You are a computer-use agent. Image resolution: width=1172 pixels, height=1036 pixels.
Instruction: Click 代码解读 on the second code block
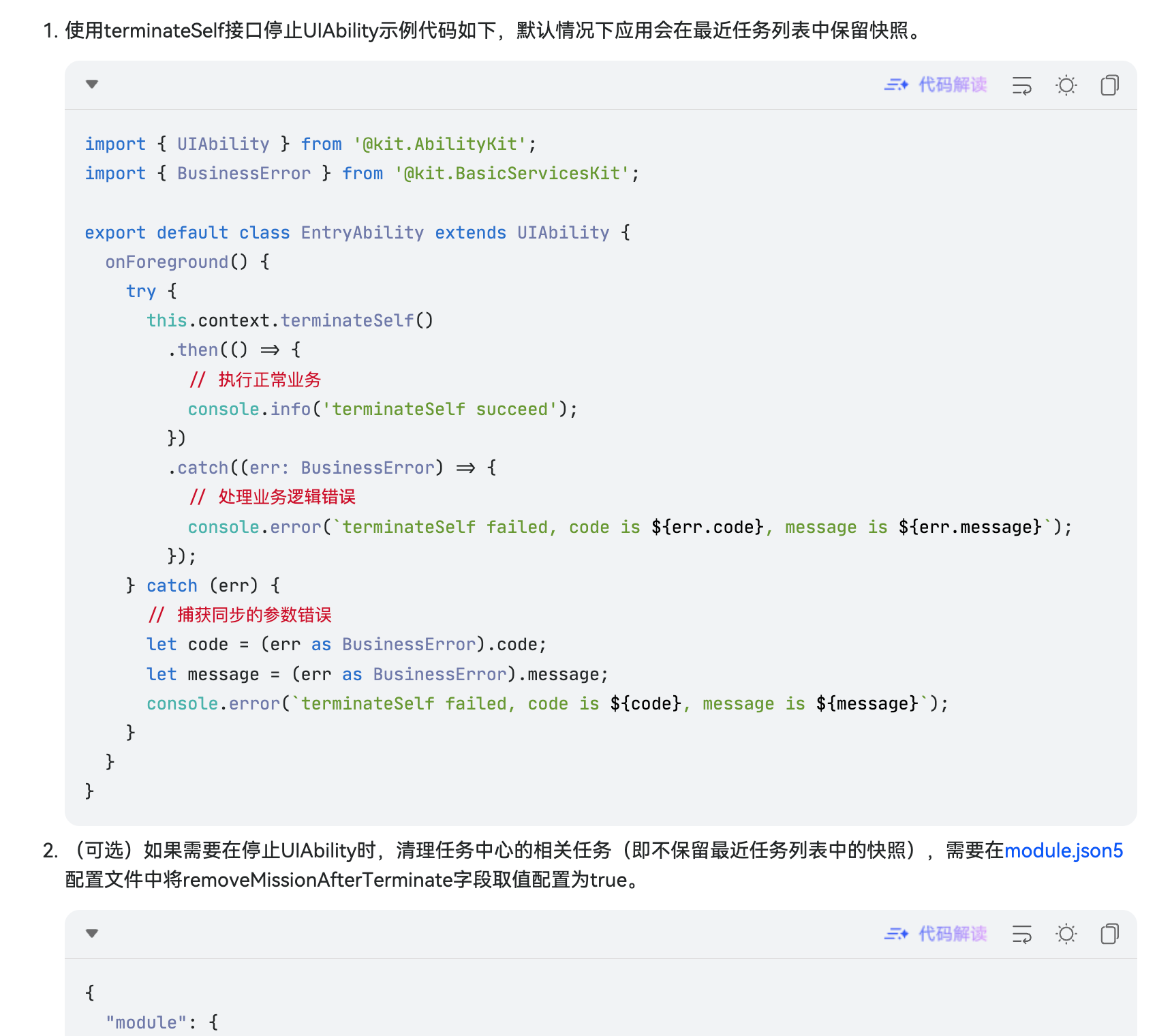[x=936, y=934]
